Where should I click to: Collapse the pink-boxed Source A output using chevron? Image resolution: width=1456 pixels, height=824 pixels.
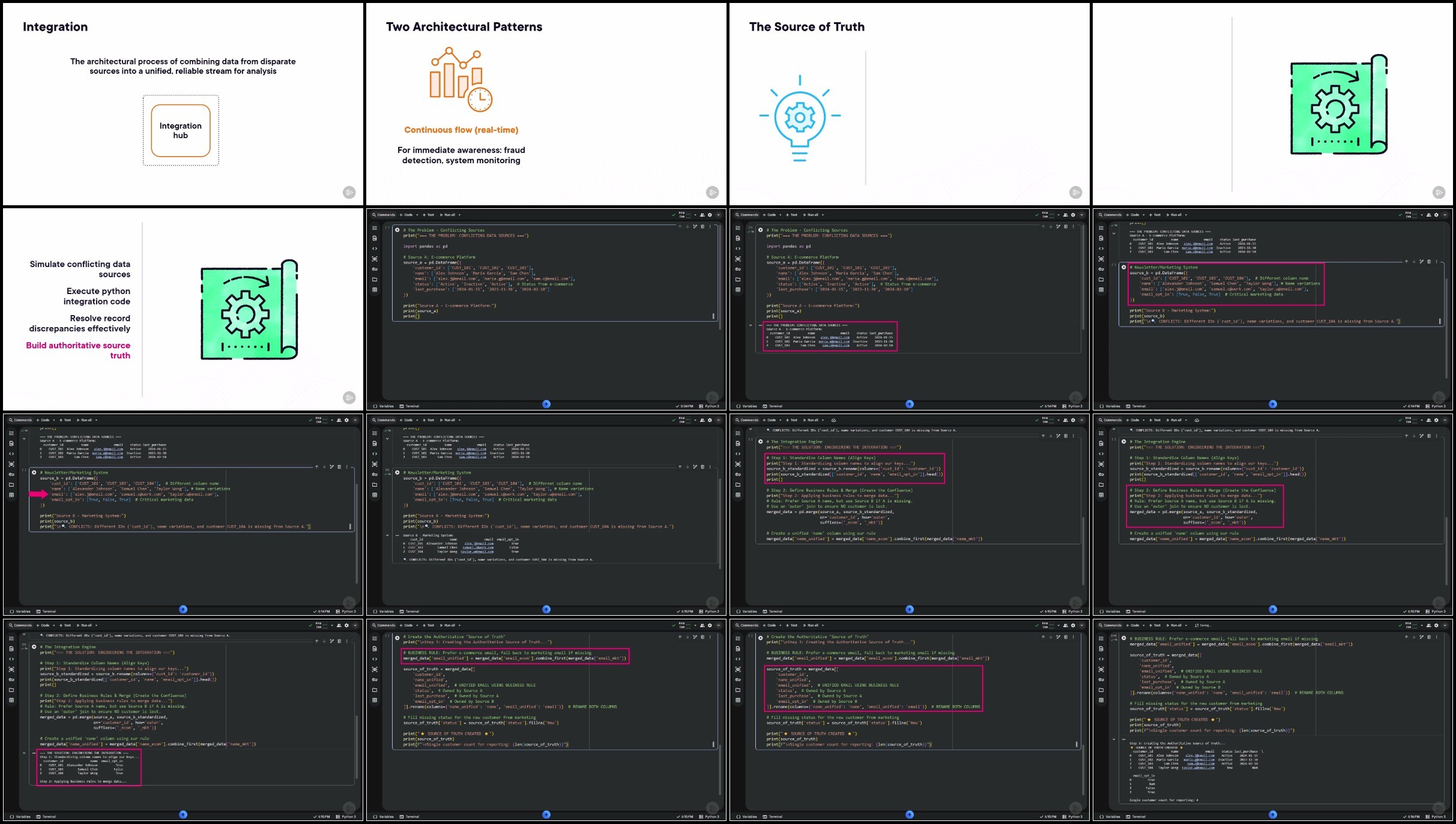click(751, 325)
